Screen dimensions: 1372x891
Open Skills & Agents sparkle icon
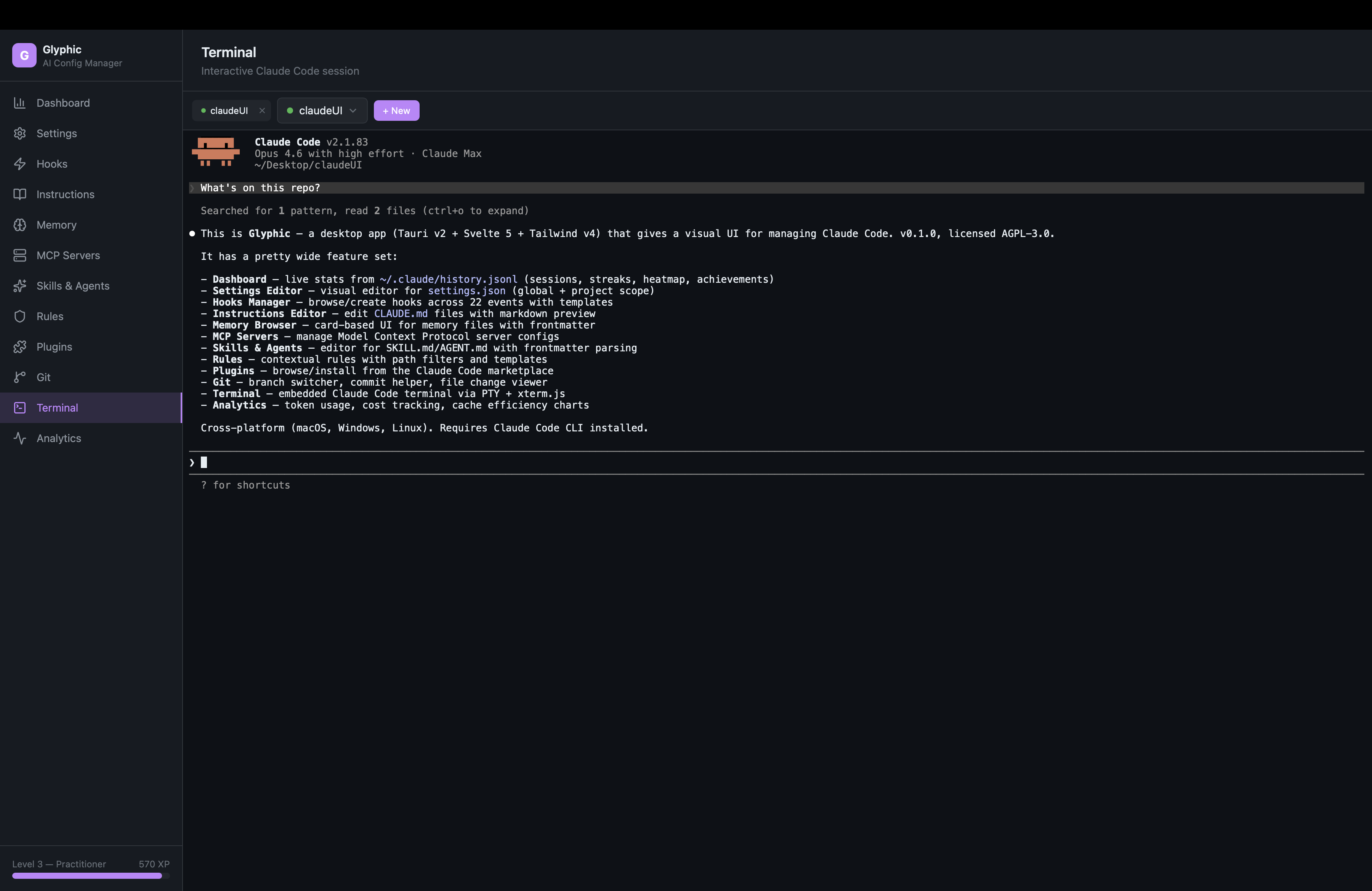(19, 286)
